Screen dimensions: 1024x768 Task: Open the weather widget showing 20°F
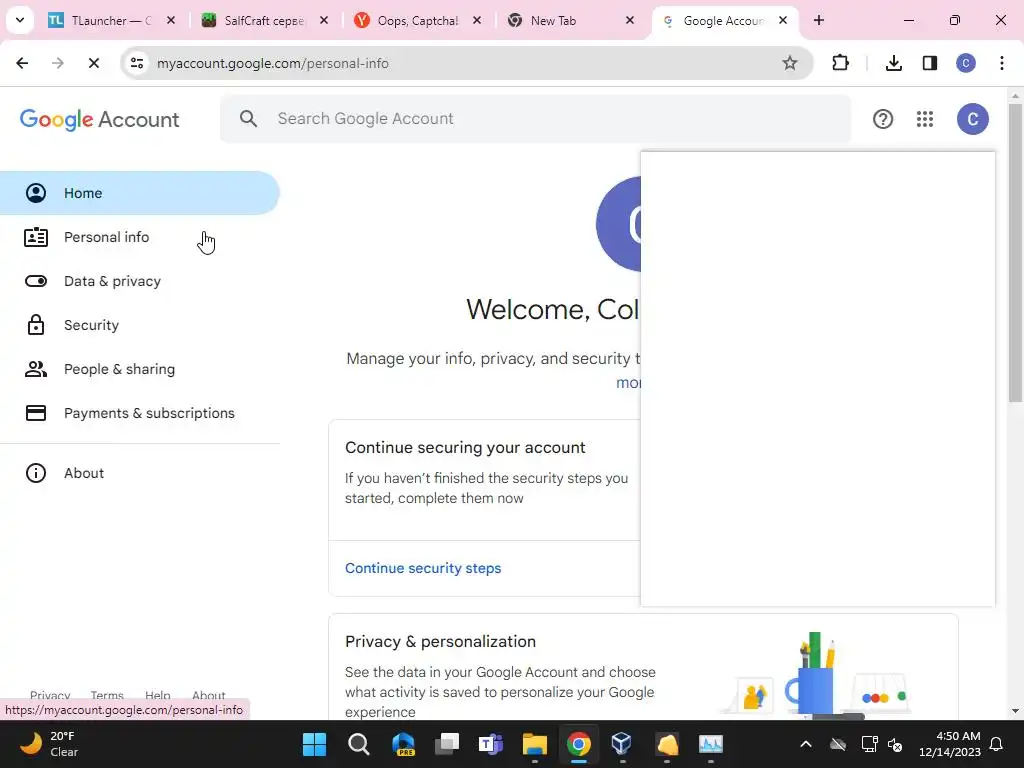(x=50, y=744)
